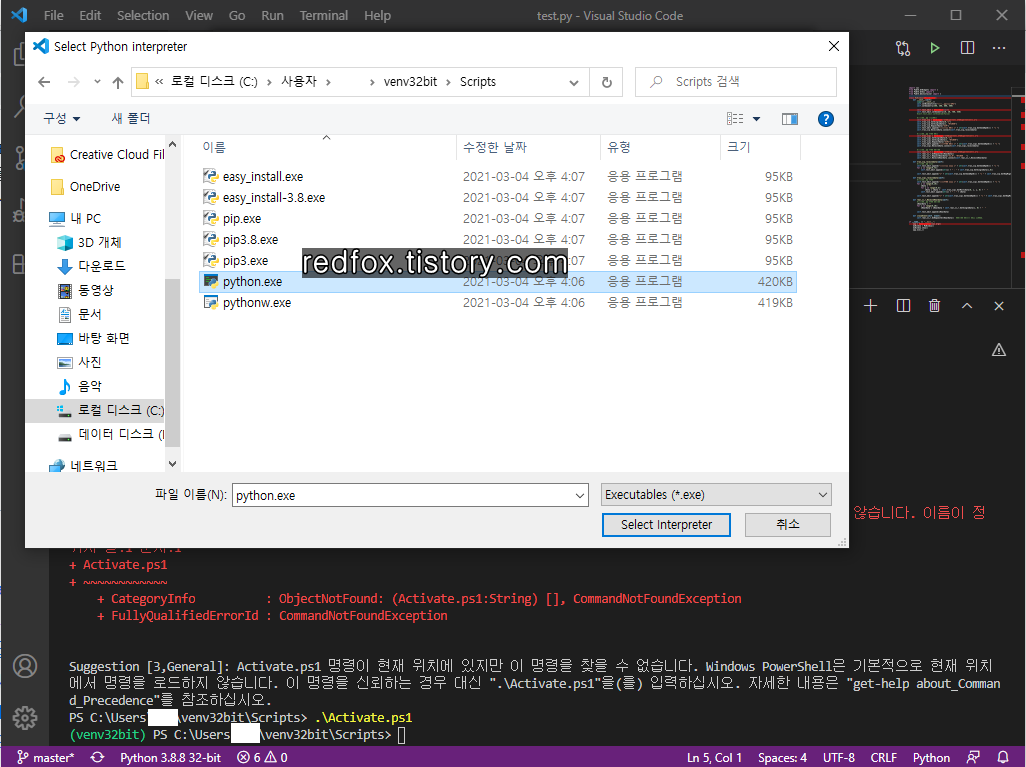
Task: Click Ln 5, Col 1 cursor position
Action: pos(714,757)
